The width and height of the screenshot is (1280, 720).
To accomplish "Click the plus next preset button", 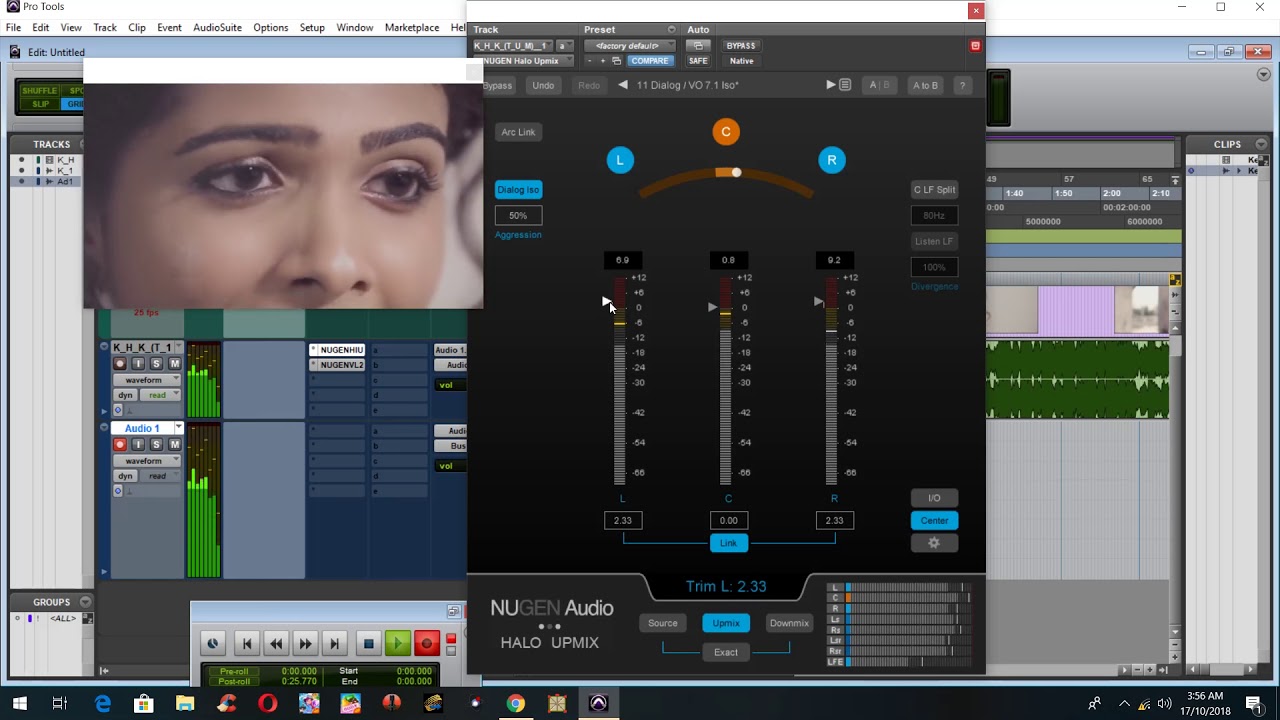I will click(603, 61).
